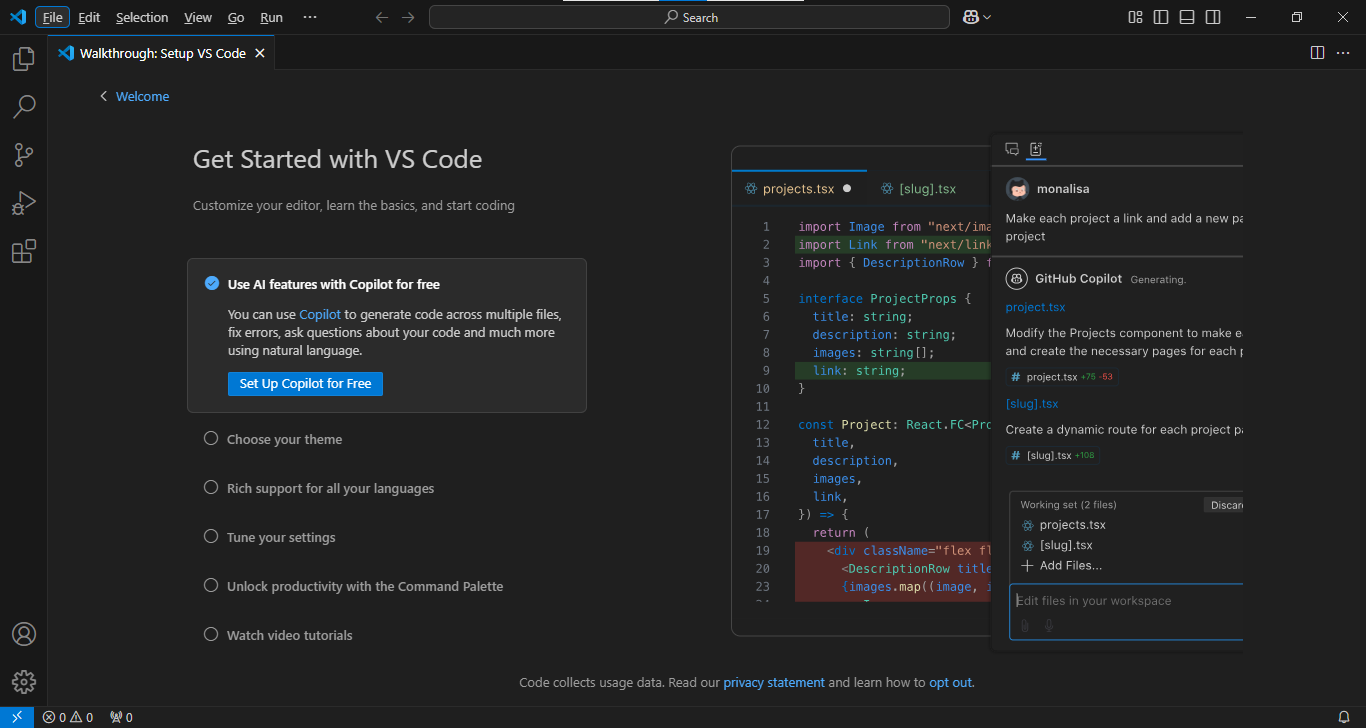This screenshot has width=1366, height=728.
Task: Open the Manage gear icon
Action: pos(23,682)
